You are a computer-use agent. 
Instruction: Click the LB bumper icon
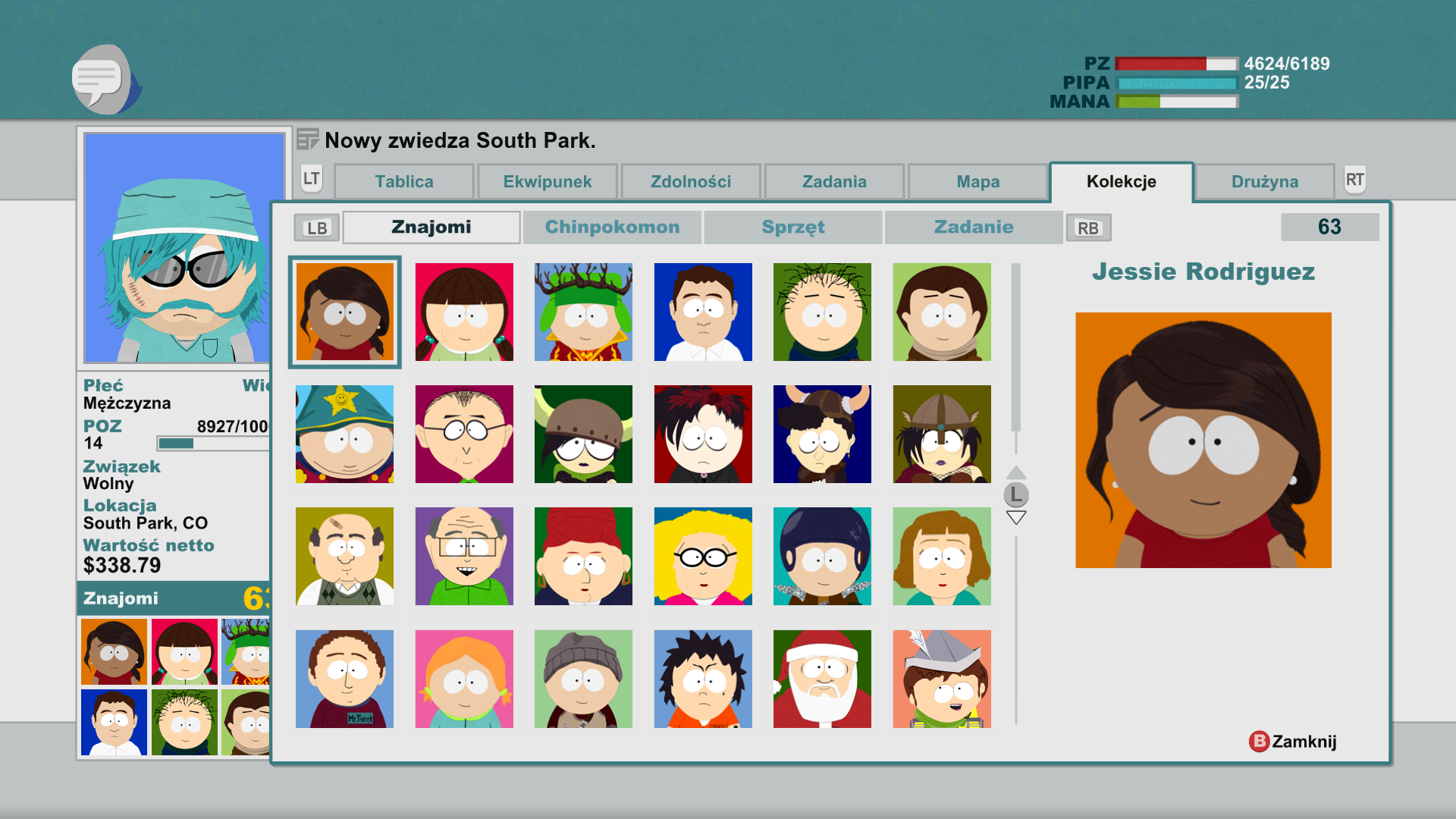click(317, 227)
